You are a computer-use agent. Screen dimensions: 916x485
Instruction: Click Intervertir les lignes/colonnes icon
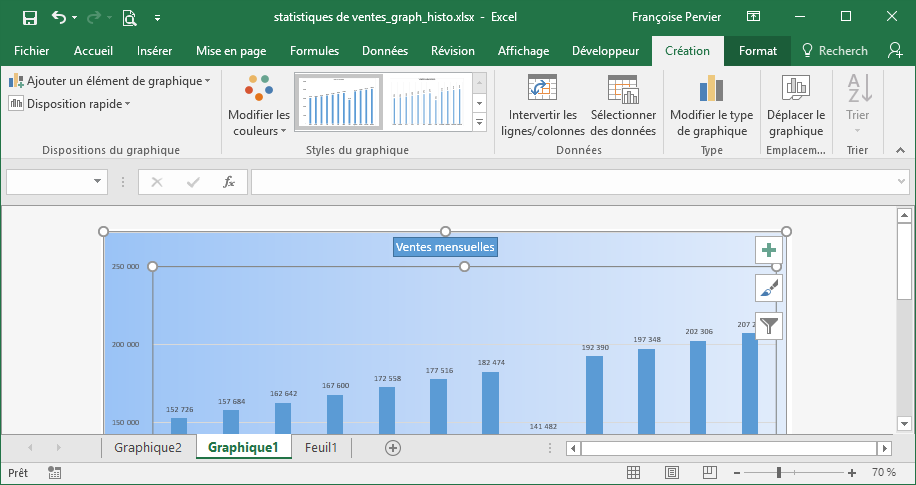coord(542,90)
